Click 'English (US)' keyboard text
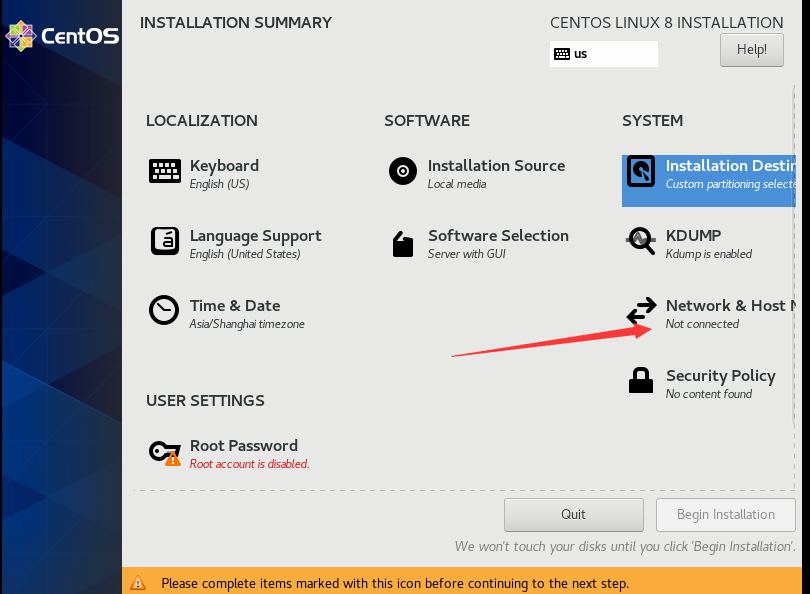810x594 pixels. 220,184
